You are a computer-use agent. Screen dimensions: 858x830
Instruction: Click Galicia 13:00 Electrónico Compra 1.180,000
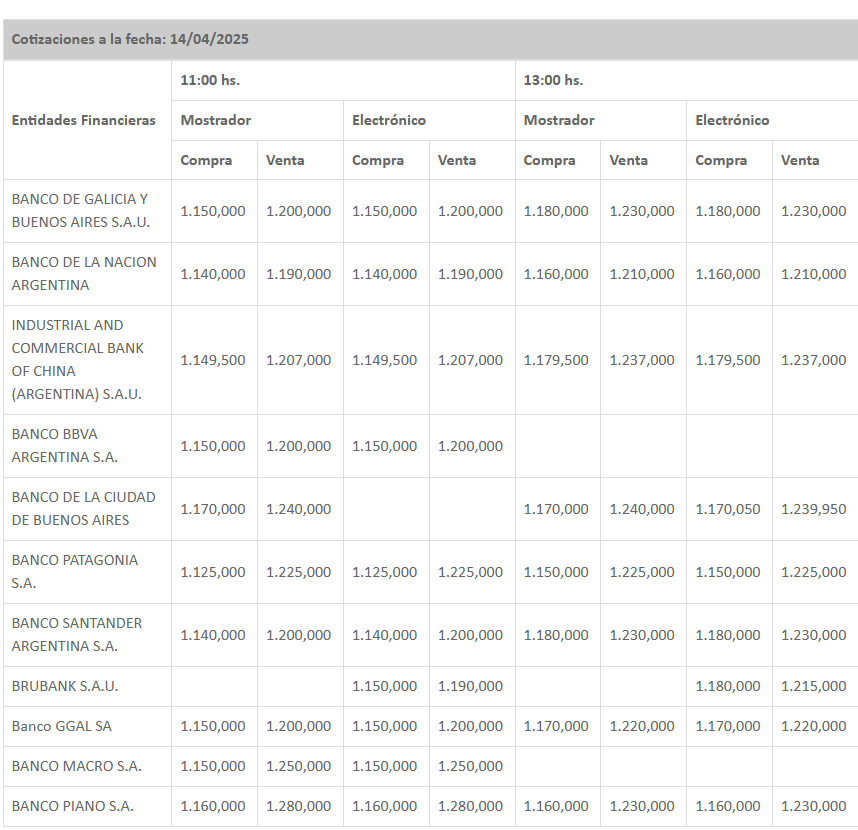click(x=728, y=211)
